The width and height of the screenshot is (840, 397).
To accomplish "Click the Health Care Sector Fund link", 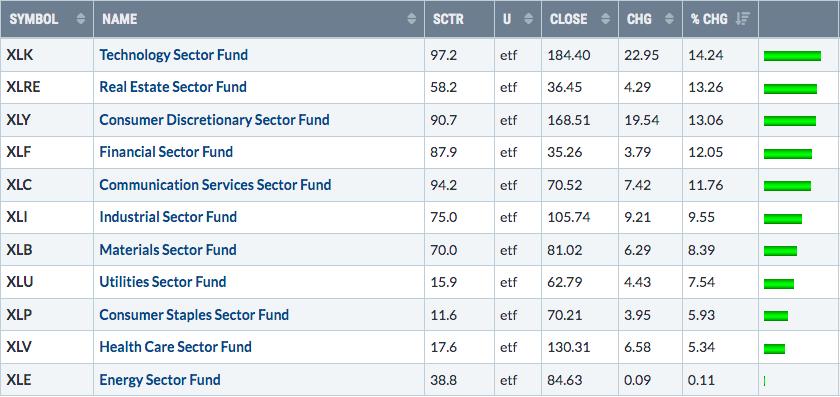I will tap(175, 347).
